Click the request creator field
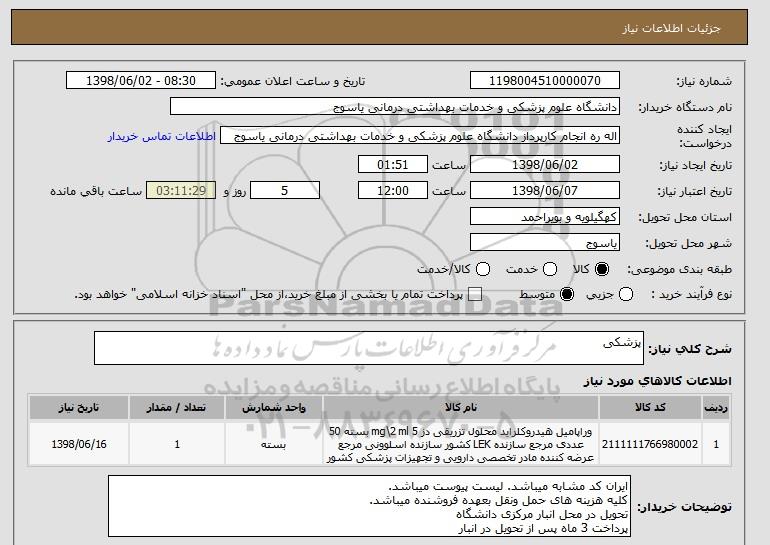Screen dimensions: 770x545 (420, 136)
